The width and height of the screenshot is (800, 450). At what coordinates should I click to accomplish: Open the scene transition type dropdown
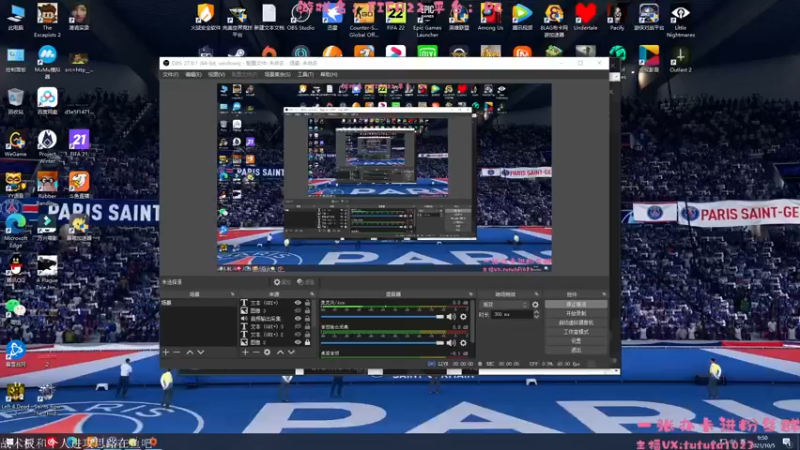point(505,305)
